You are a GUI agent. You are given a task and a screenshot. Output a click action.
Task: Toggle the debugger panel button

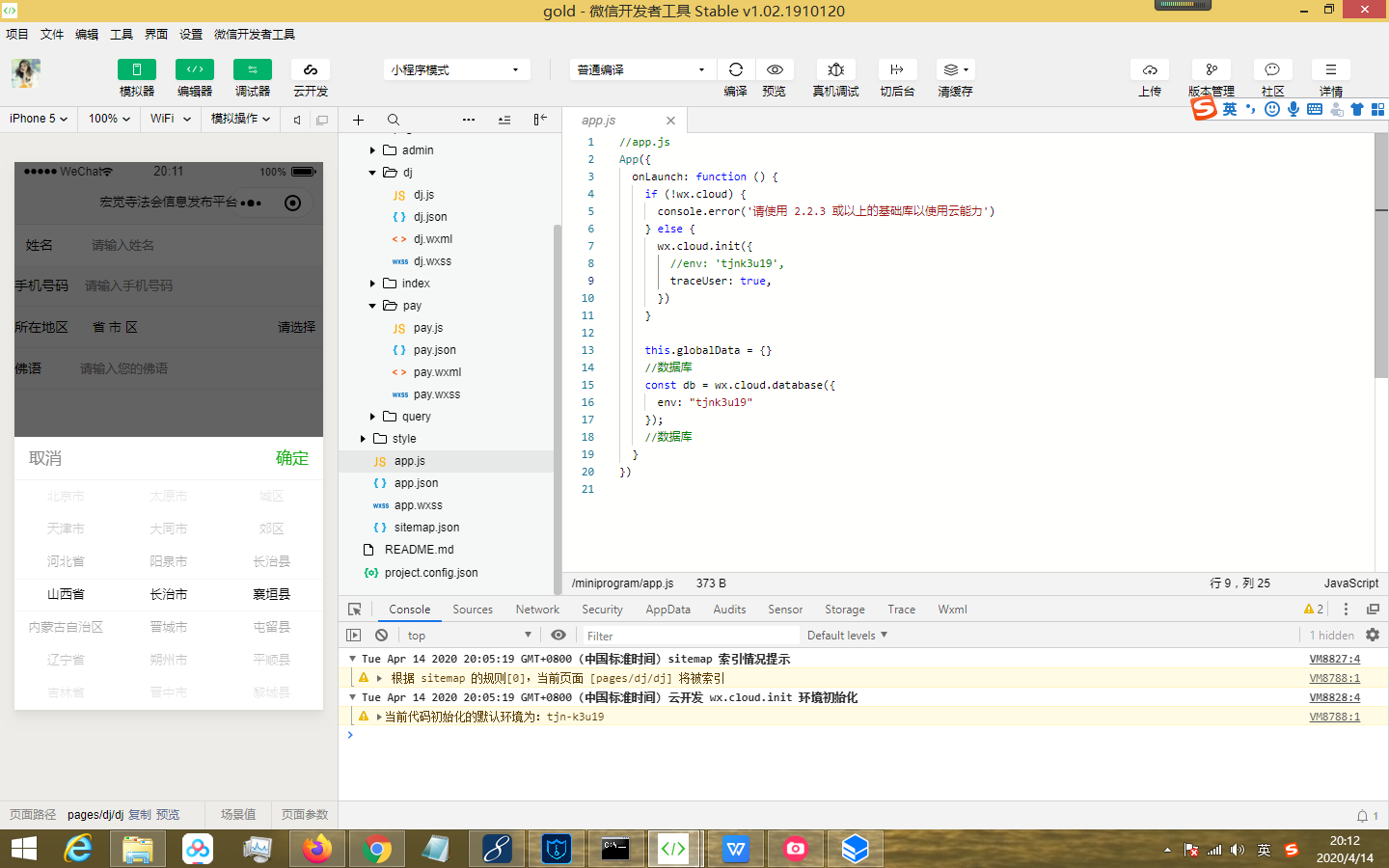[253, 69]
